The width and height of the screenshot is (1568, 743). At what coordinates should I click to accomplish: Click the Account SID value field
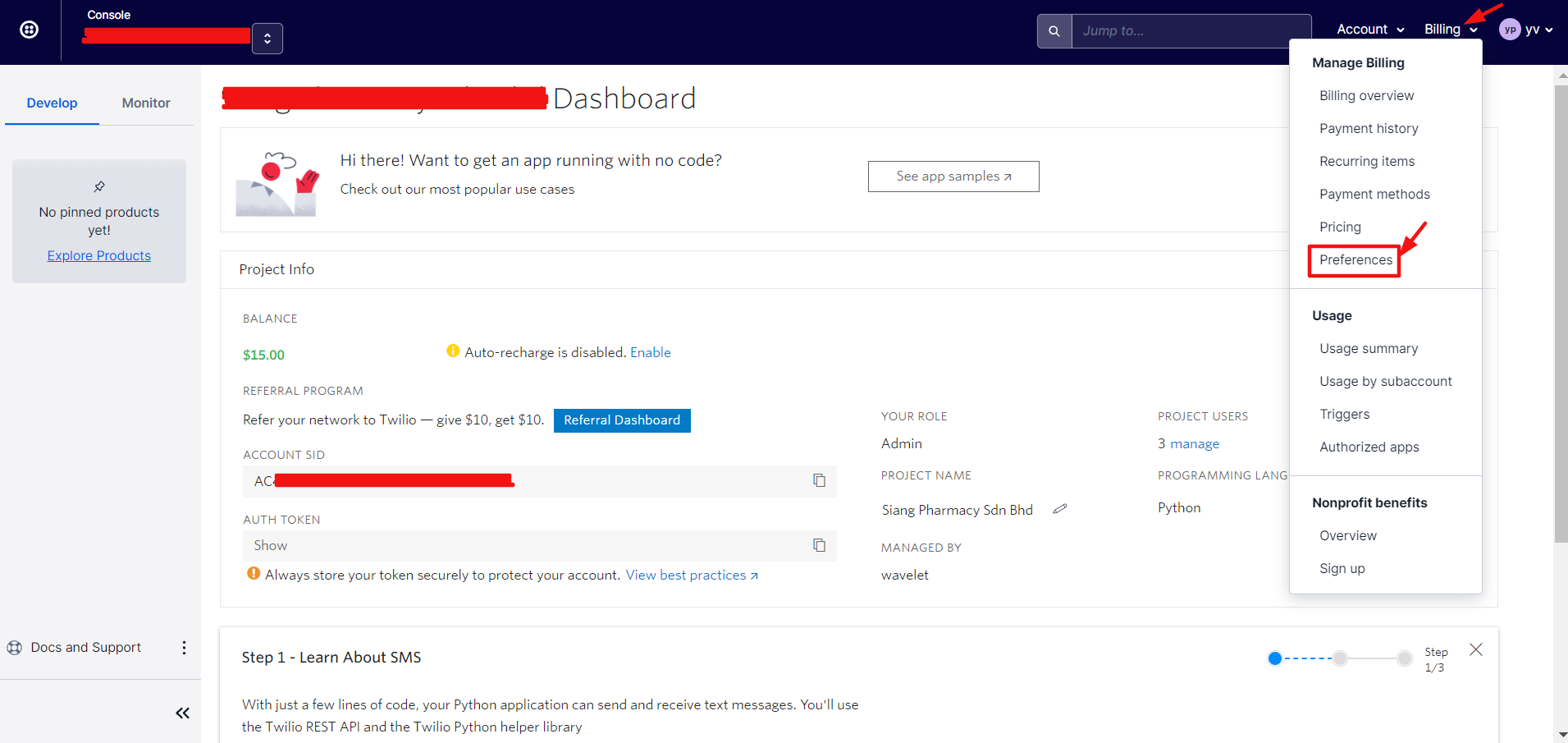540,481
